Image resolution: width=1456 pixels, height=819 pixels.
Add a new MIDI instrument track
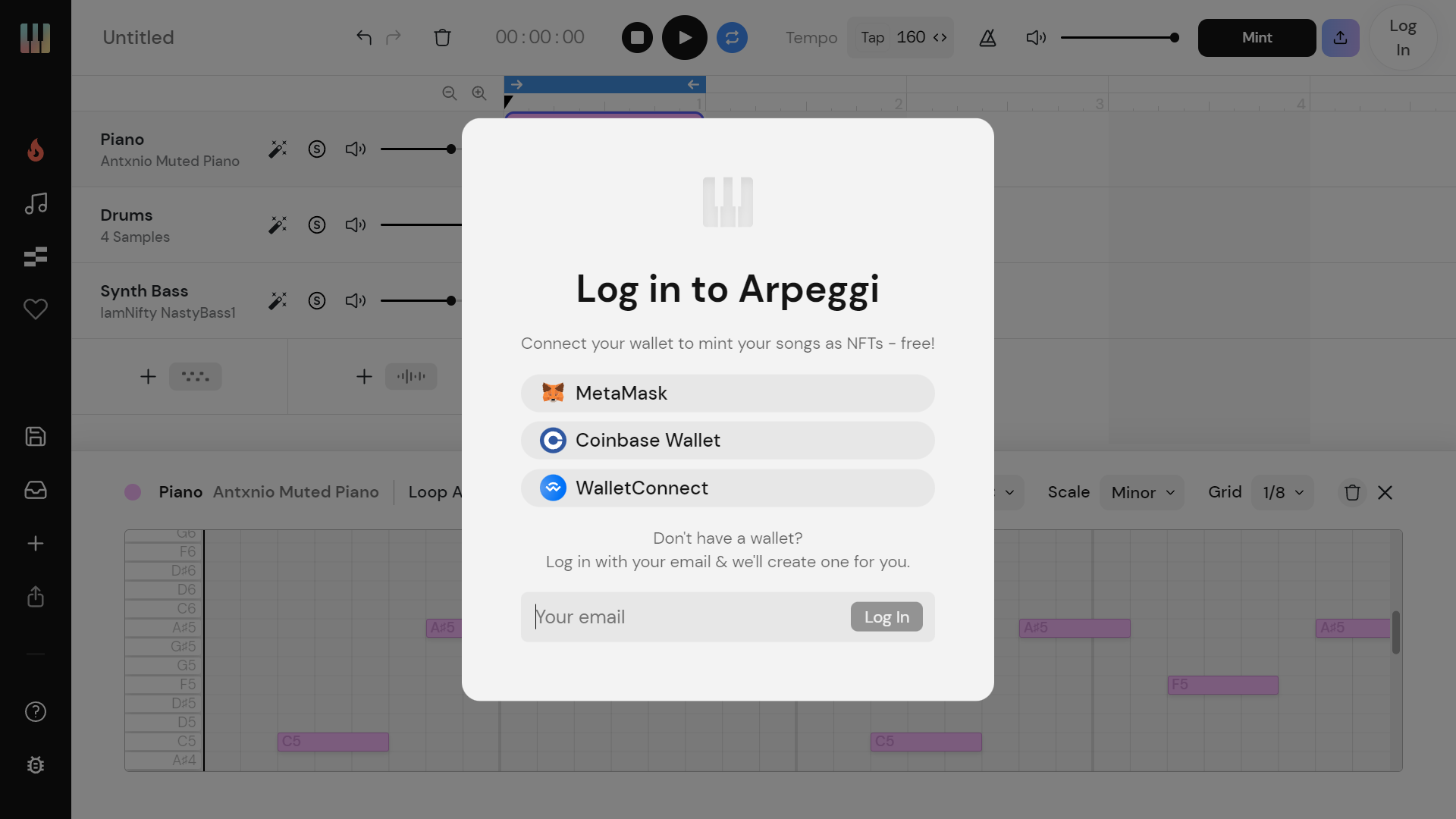point(180,376)
